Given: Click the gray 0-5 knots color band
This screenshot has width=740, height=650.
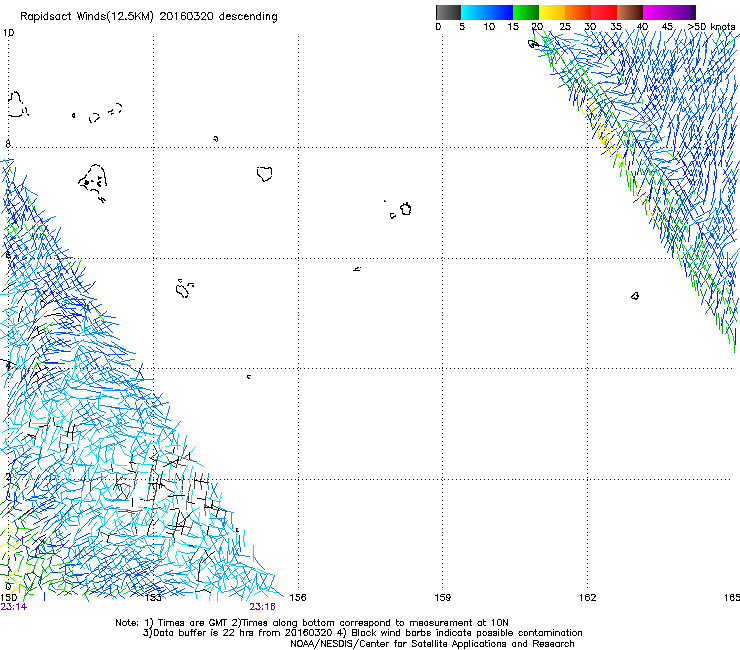Looking at the screenshot, I should pos(448,12).
